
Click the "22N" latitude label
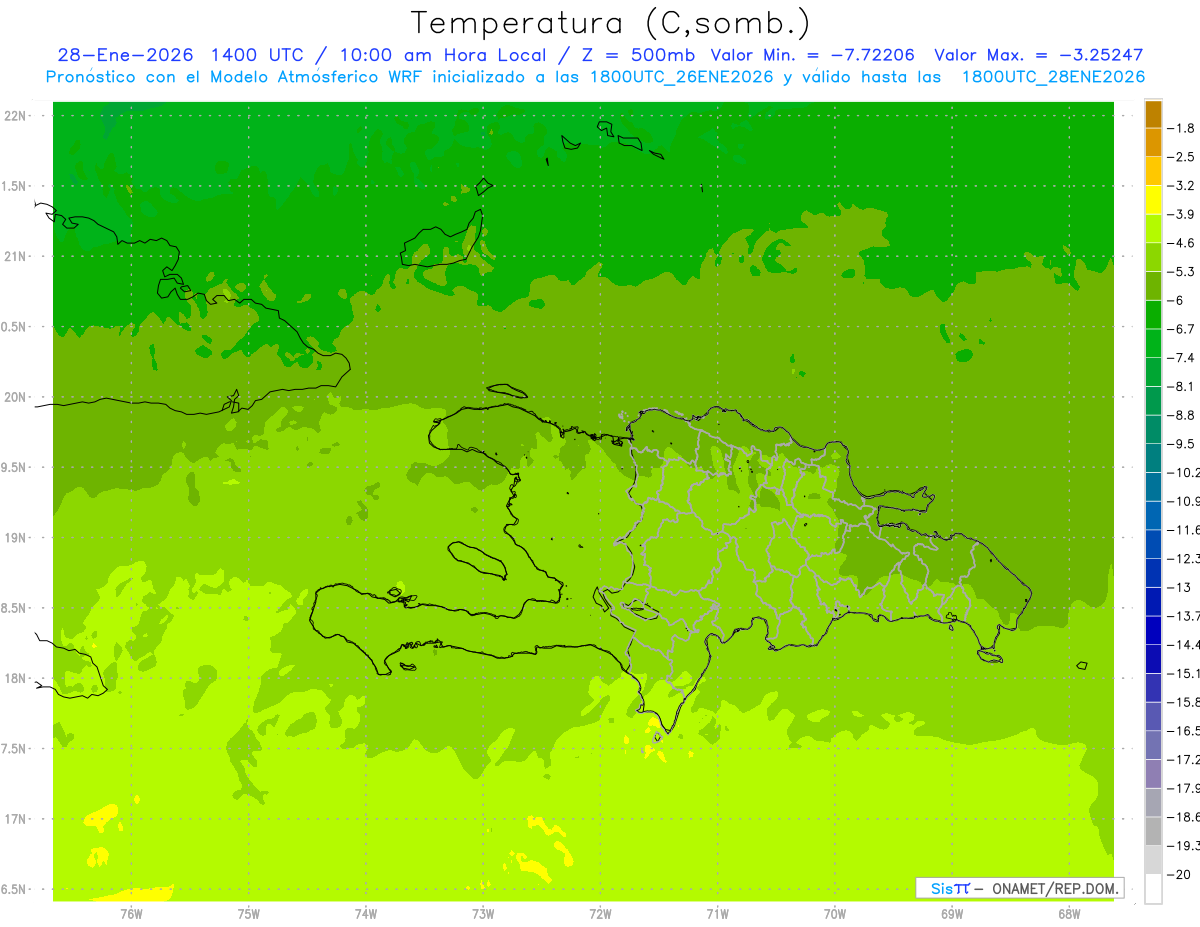pos(15,116)
